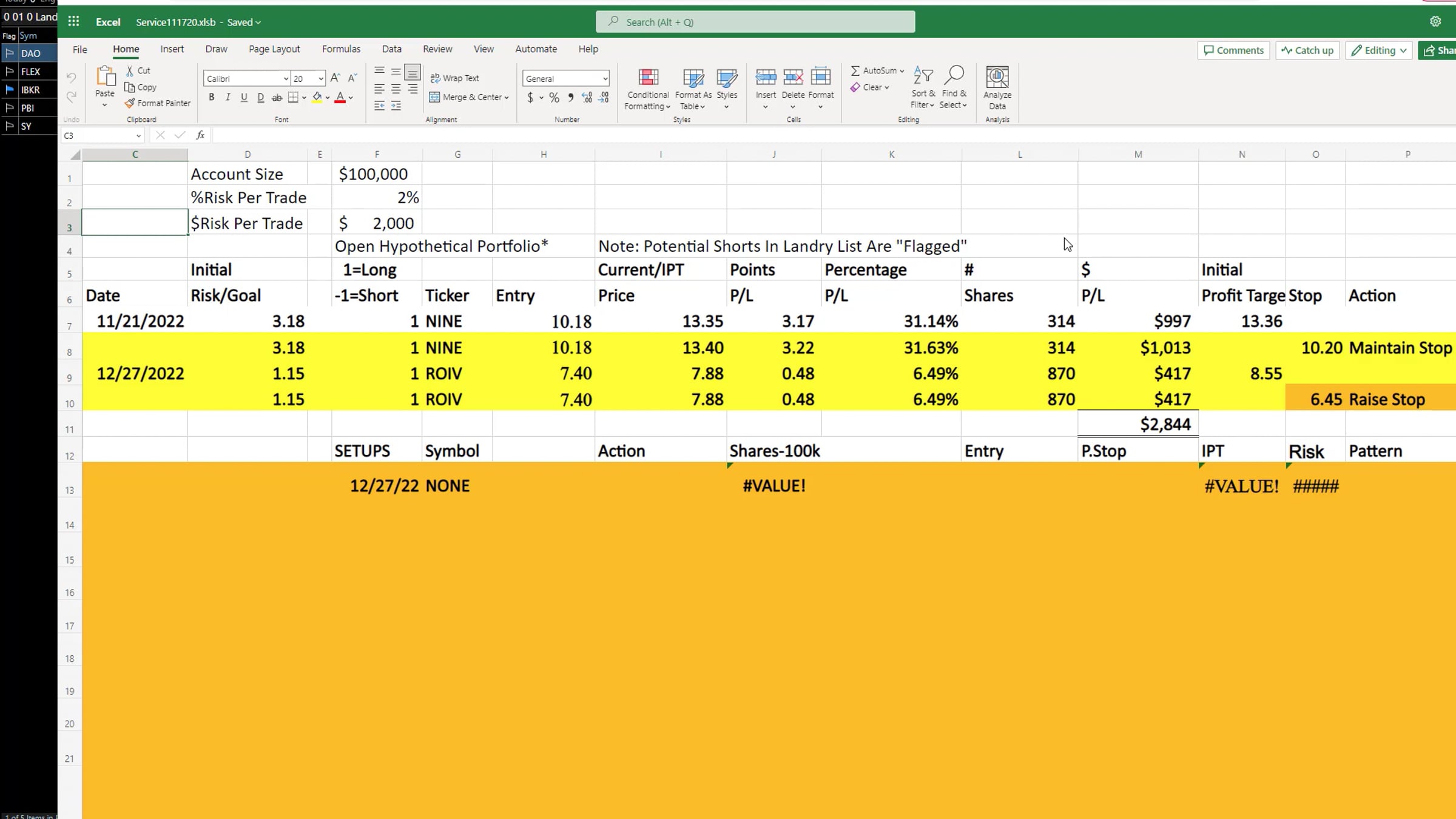Click the Catch up button
1456x819 pixels.
point(1308,50)
